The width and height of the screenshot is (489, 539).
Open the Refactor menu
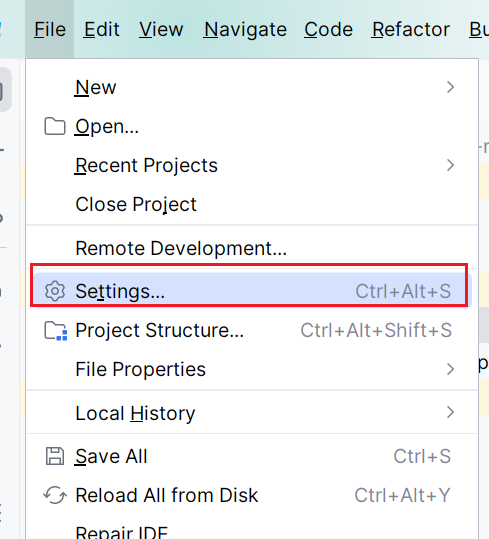pyautogui.click(x=411, y=30)
